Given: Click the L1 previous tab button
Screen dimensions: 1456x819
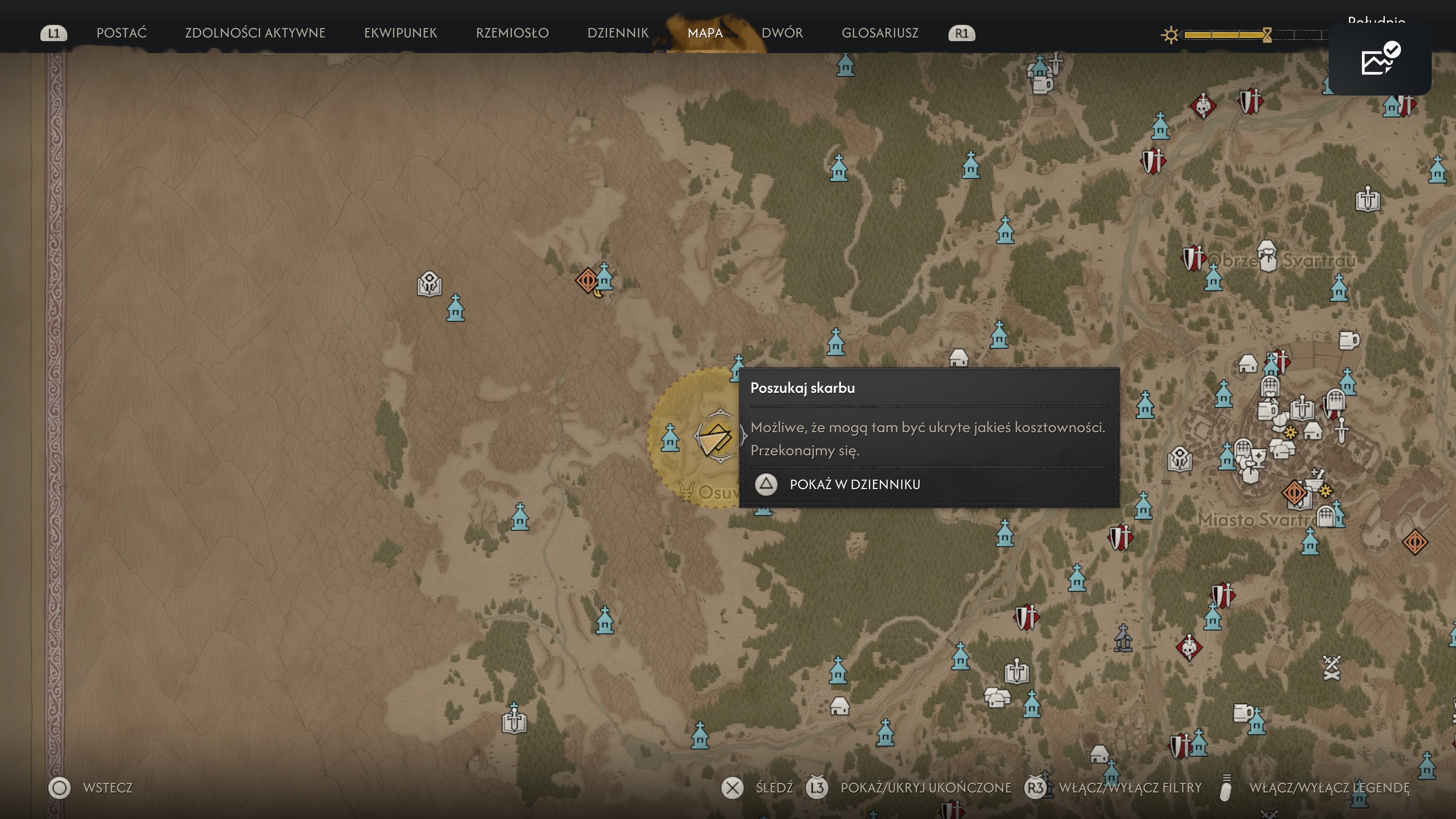Looking at the screenshot, I should (x=53, y=33).
